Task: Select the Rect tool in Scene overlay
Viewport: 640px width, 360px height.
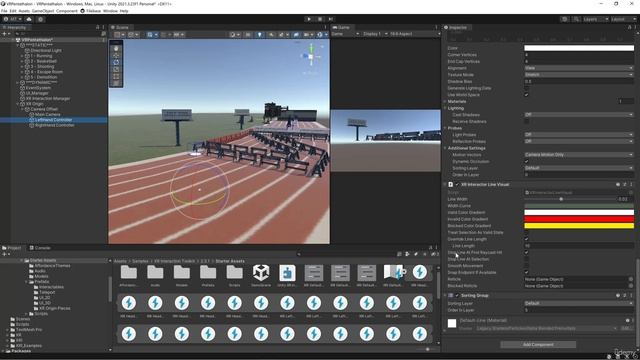Action: (116, 76)
